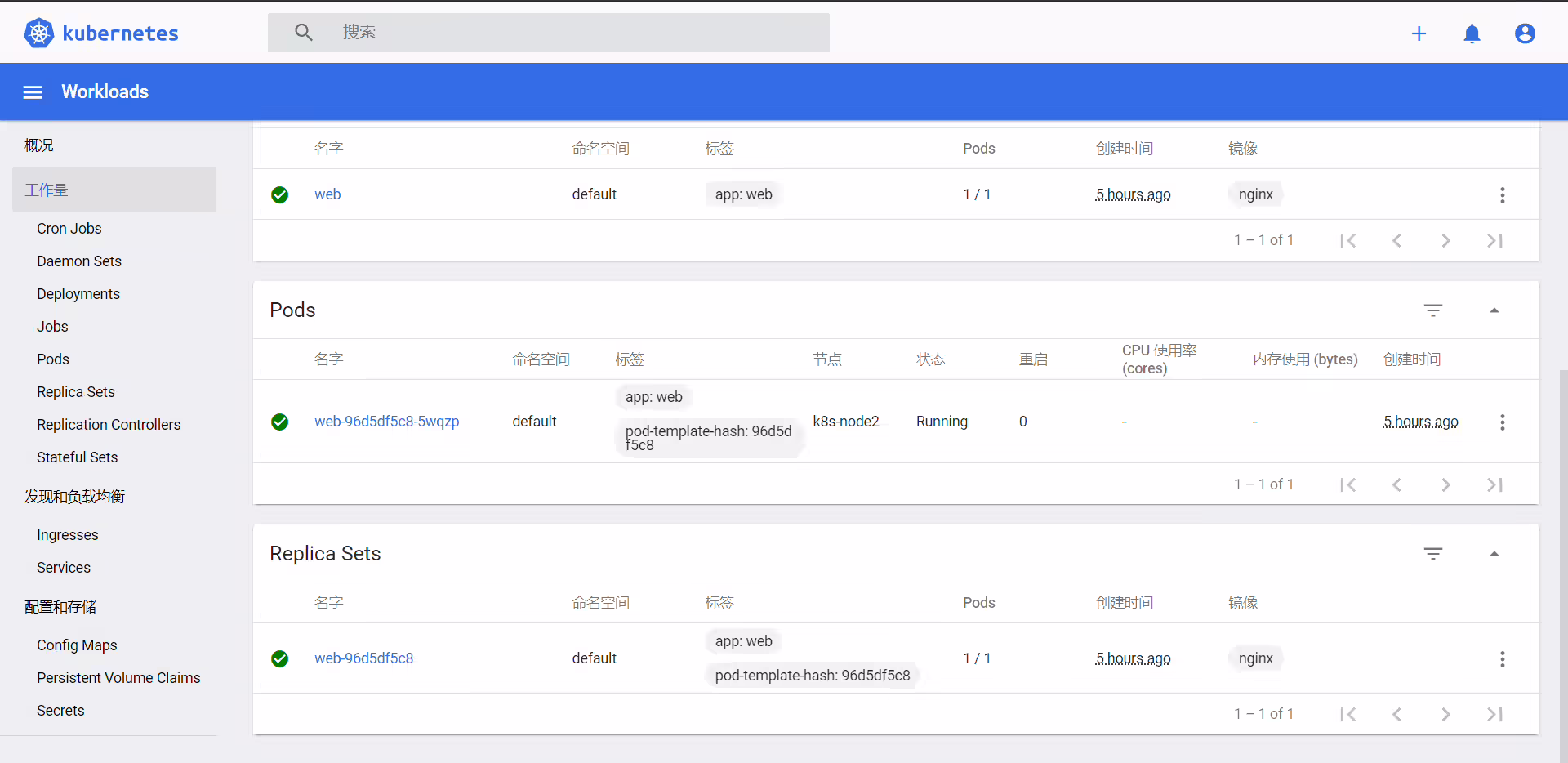Viewport: 1568px width, 763px height.
Task: Open actions menu for web-96d5df5c8-5wqzp pod
Action: (1502, 422)
